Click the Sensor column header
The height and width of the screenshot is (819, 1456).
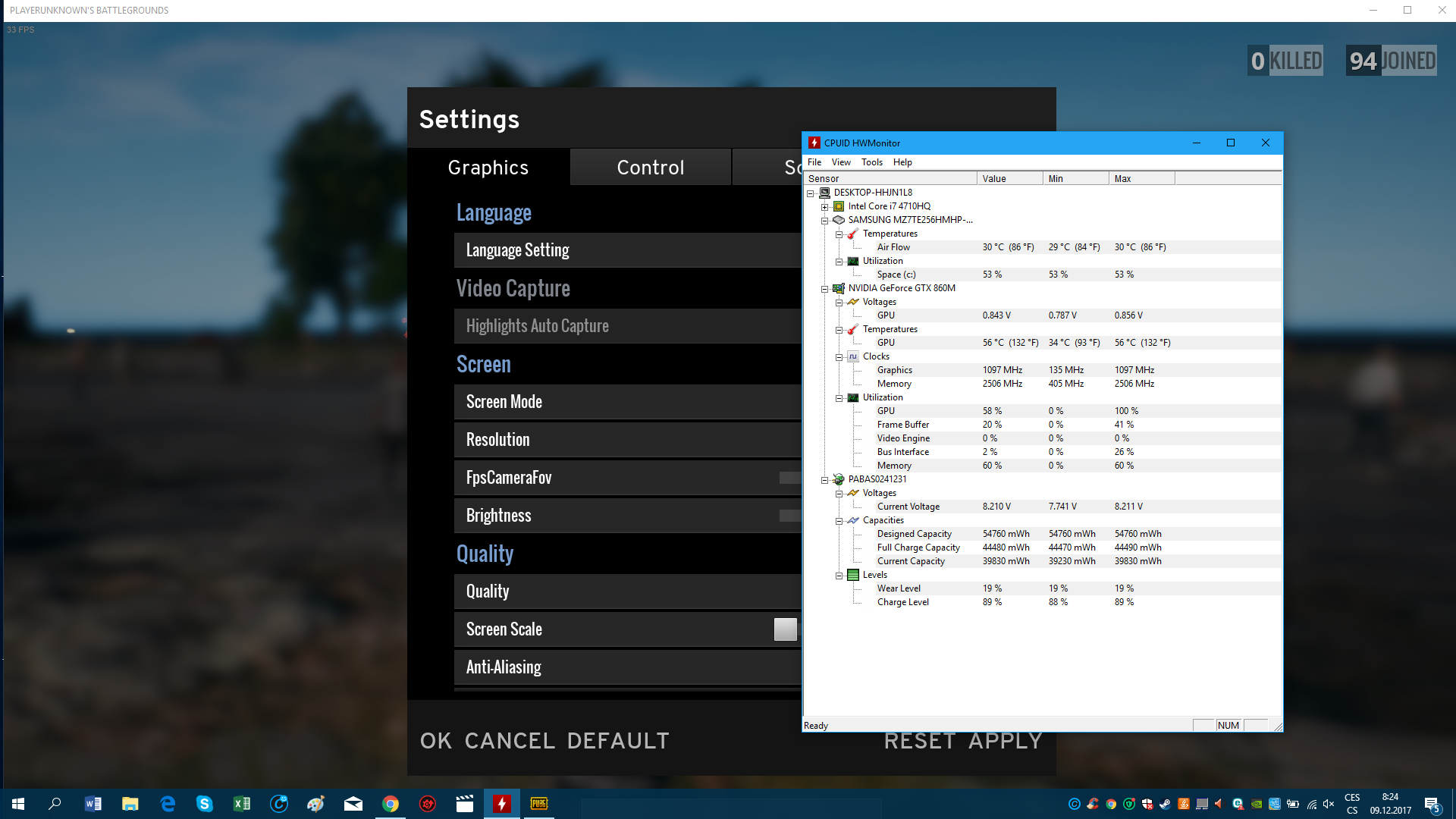(x=890, y=179)
